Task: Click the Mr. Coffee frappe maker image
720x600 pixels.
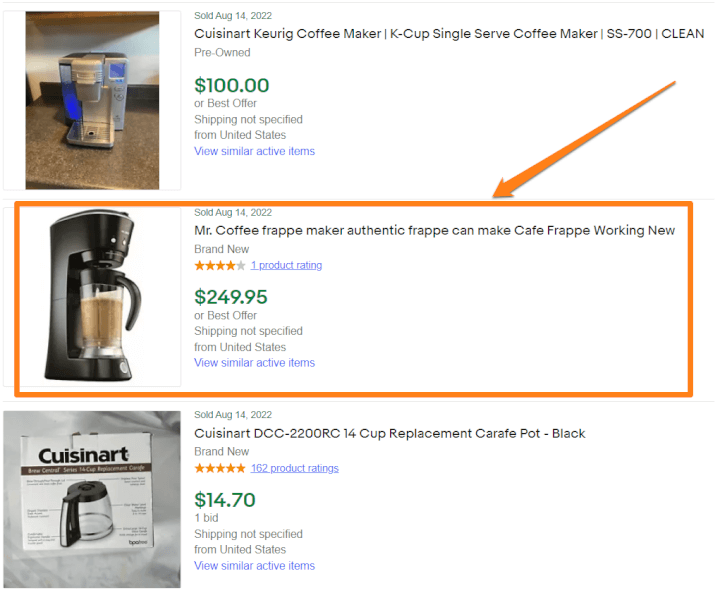Action: click(92, 296)
